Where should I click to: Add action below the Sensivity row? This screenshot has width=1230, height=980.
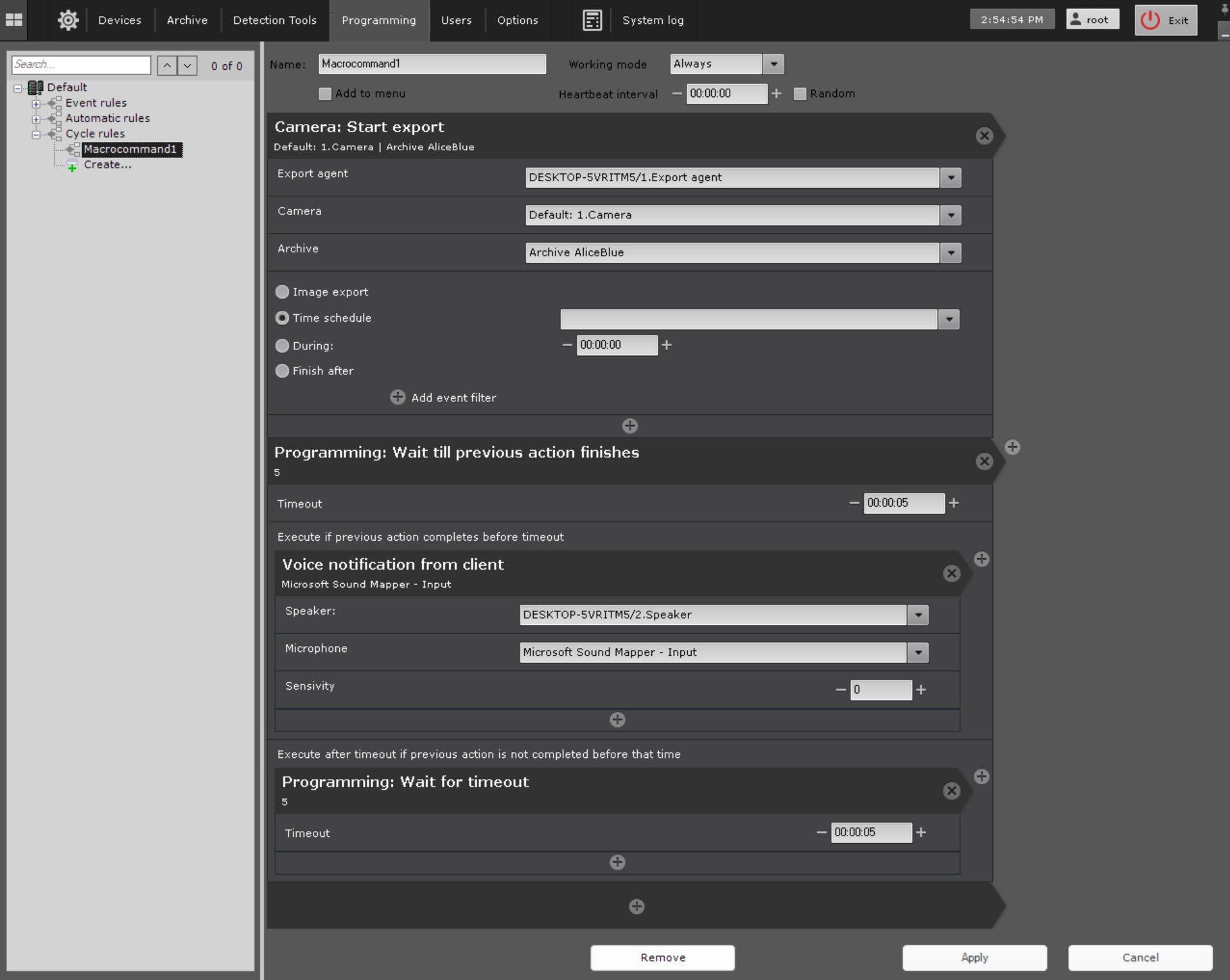[x=617, y=719]
